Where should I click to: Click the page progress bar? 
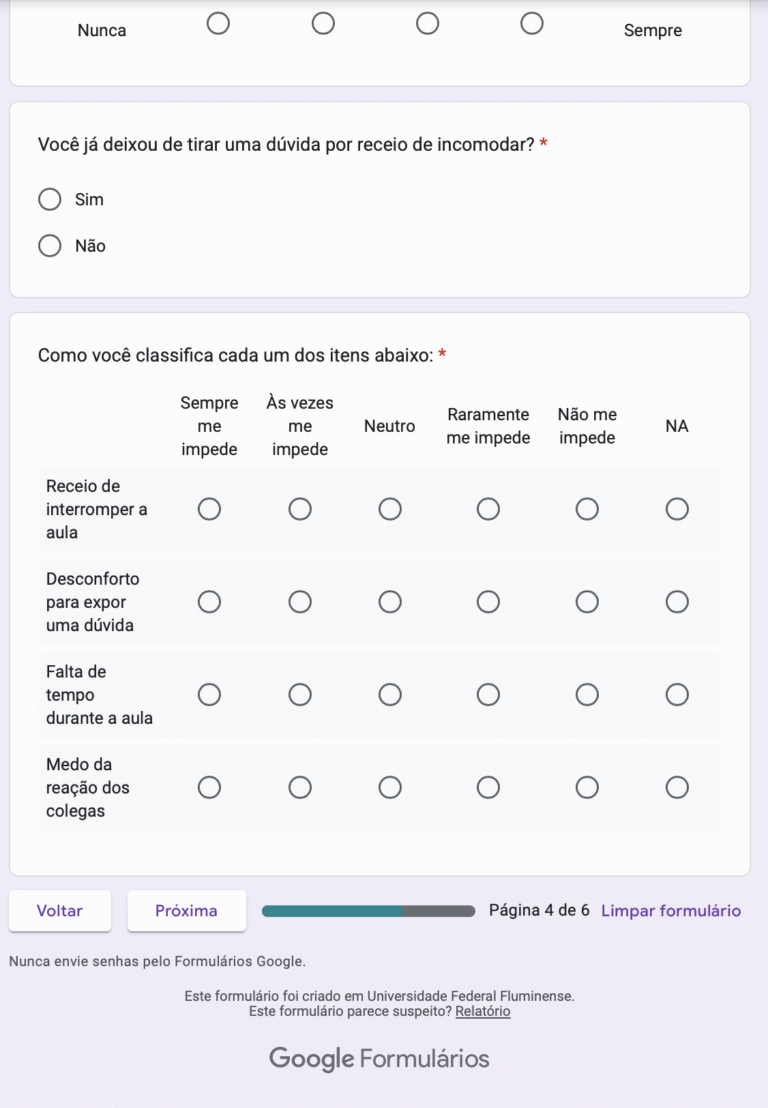click(x=368, y=911)
